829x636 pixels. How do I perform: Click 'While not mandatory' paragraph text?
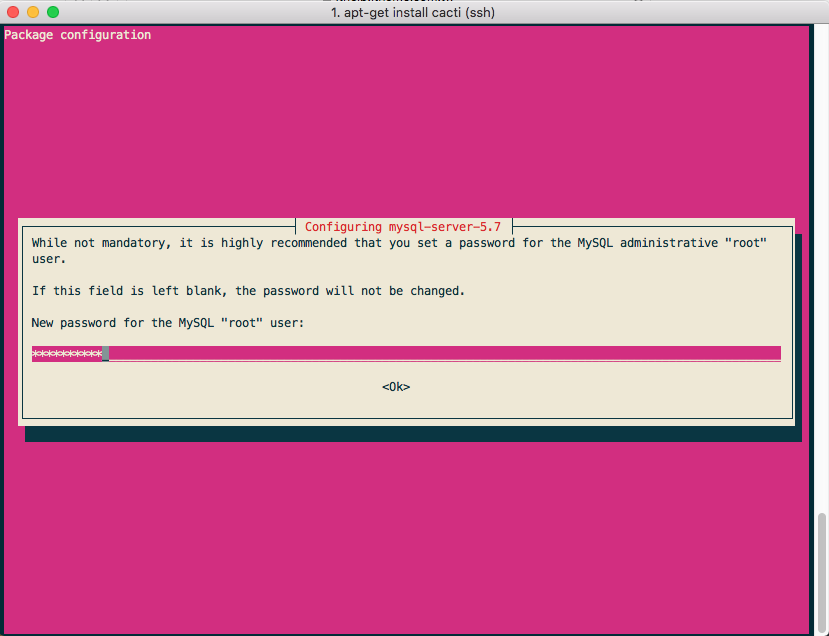click(x=399, y=251)
